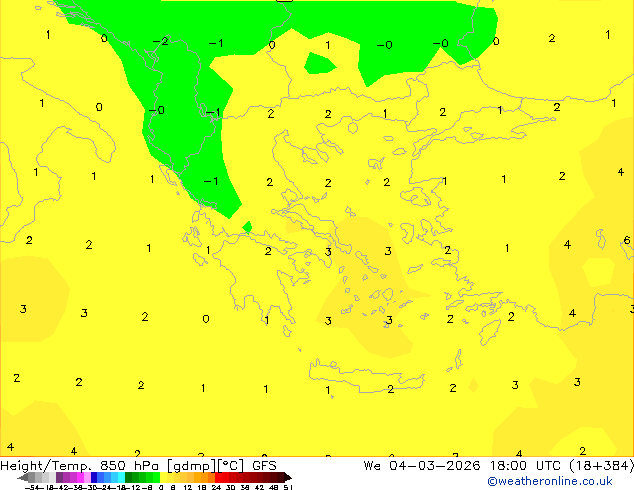Click the 18:00 UTC time label
Viewport: 634px width, 490px height.
(526, 466)
